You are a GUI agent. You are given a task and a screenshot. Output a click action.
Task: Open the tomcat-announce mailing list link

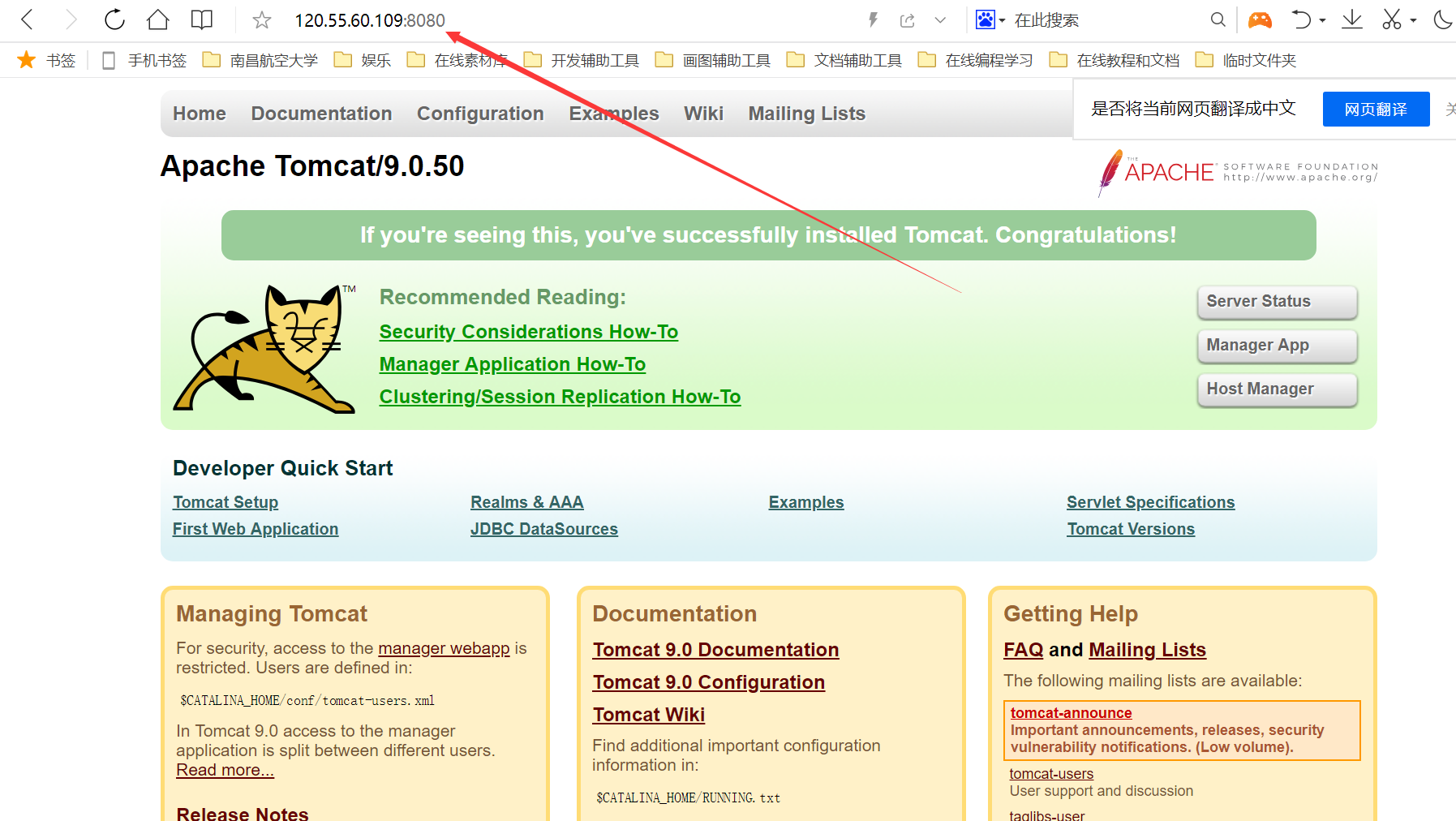pyautogui.click(x=1072, y=713)
